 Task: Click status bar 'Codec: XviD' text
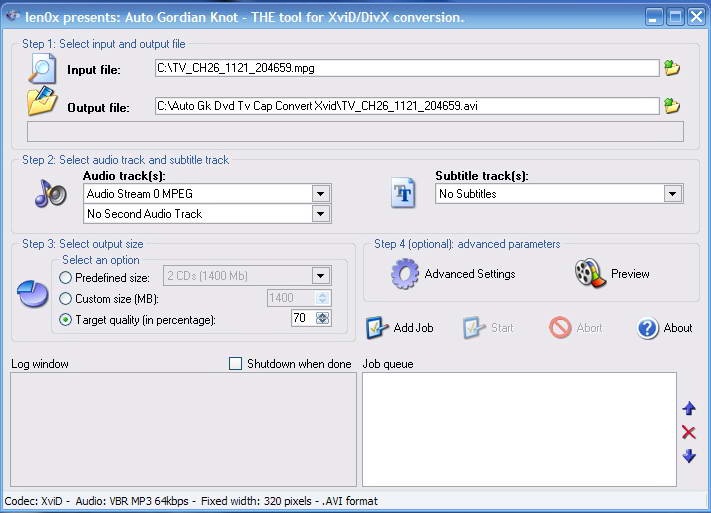click(34, 501)
